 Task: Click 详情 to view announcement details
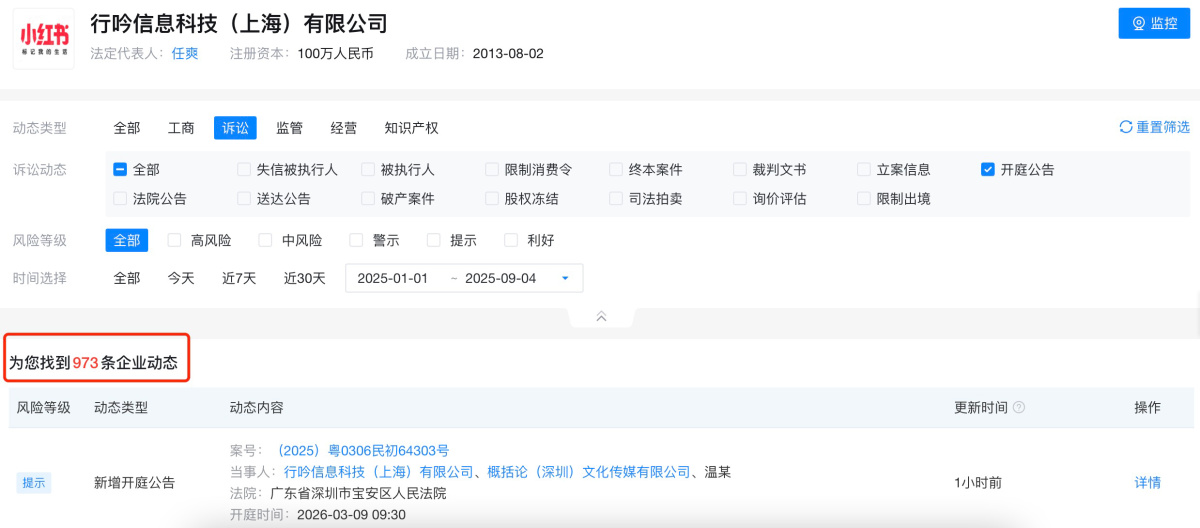coord(1147,482)
